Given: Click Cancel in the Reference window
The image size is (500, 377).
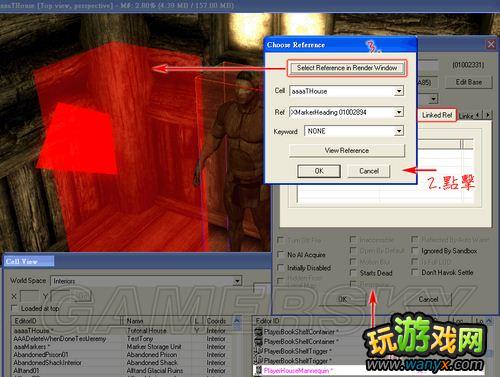Looking at the screenshot, I should [x=428, y=299].
